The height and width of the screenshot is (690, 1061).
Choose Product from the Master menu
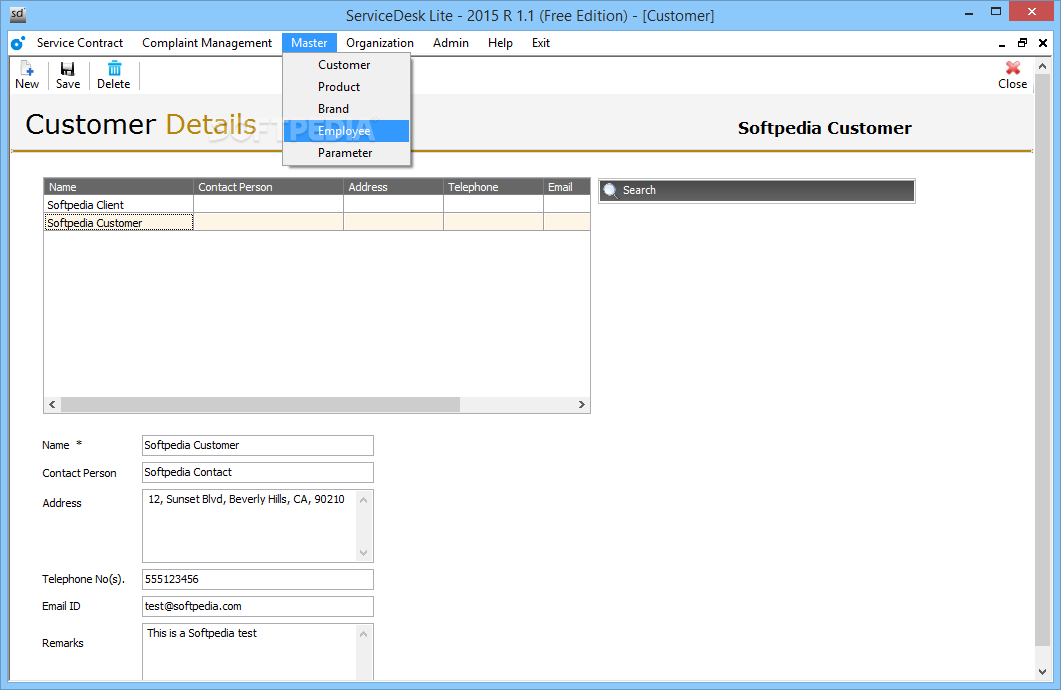pos(346,87)
